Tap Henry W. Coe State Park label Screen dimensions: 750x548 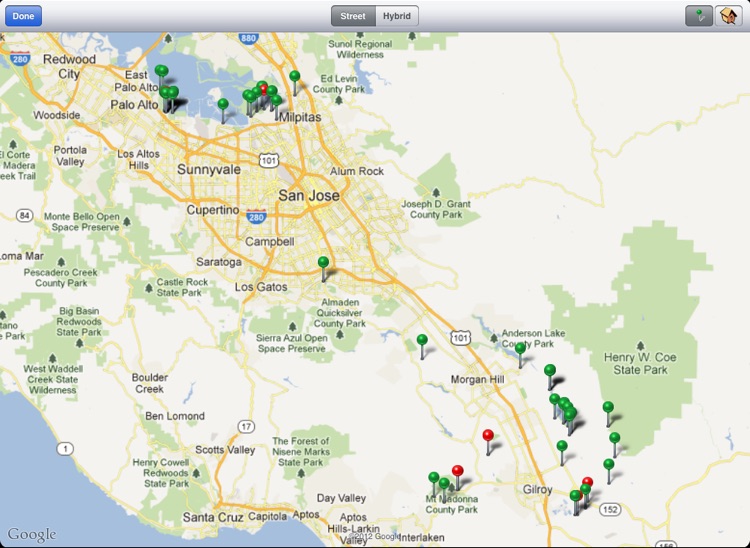pyautogui.click(x=640, y=363)
